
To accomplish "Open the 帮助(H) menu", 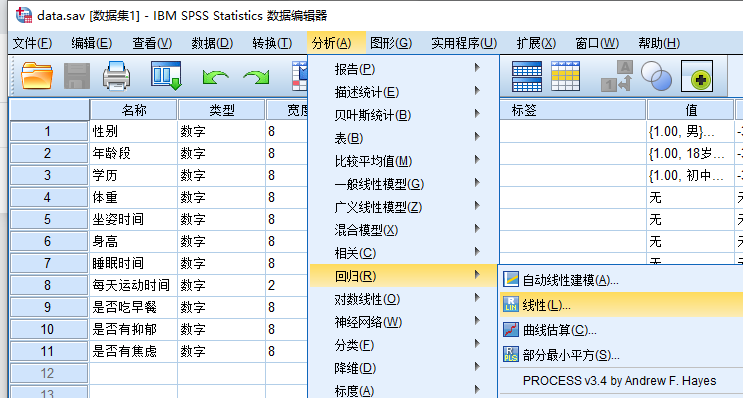I will click(659, 44).
